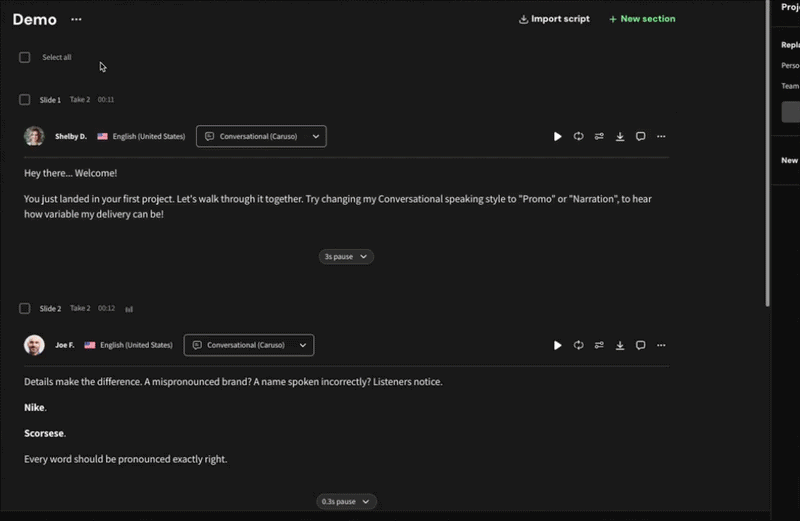Download the Slide 1 audio clip
The image size is (800, 521).
pyautogui.click(x=620, y=137)
